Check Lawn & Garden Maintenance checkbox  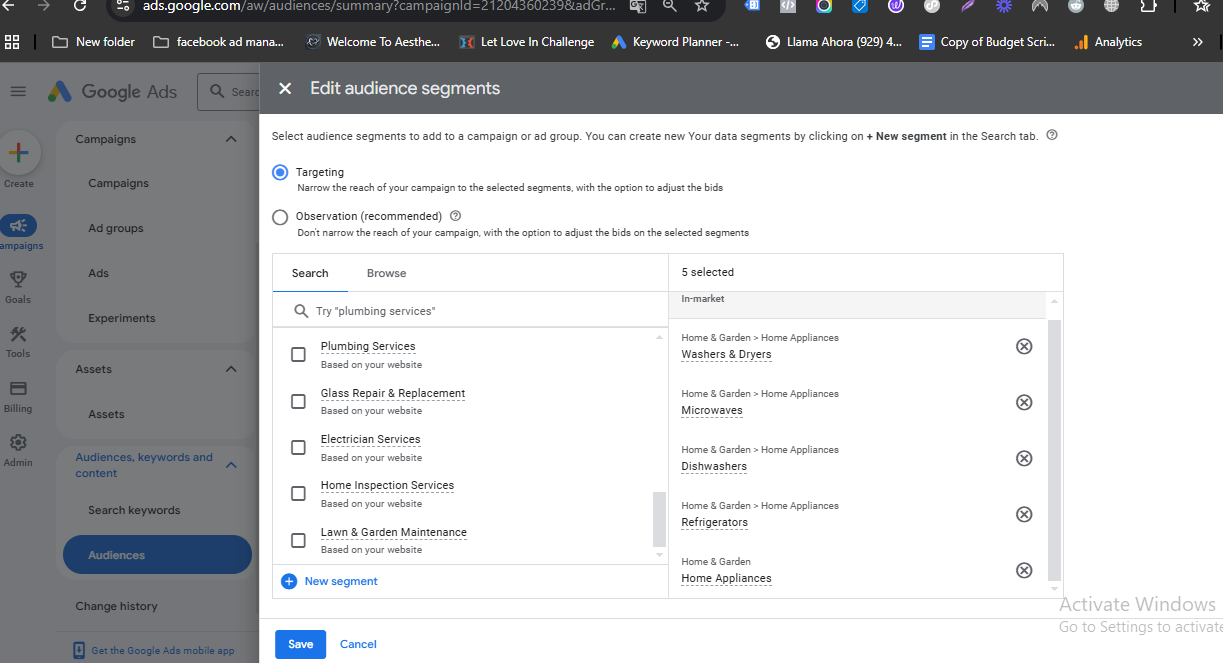(298, 540)
